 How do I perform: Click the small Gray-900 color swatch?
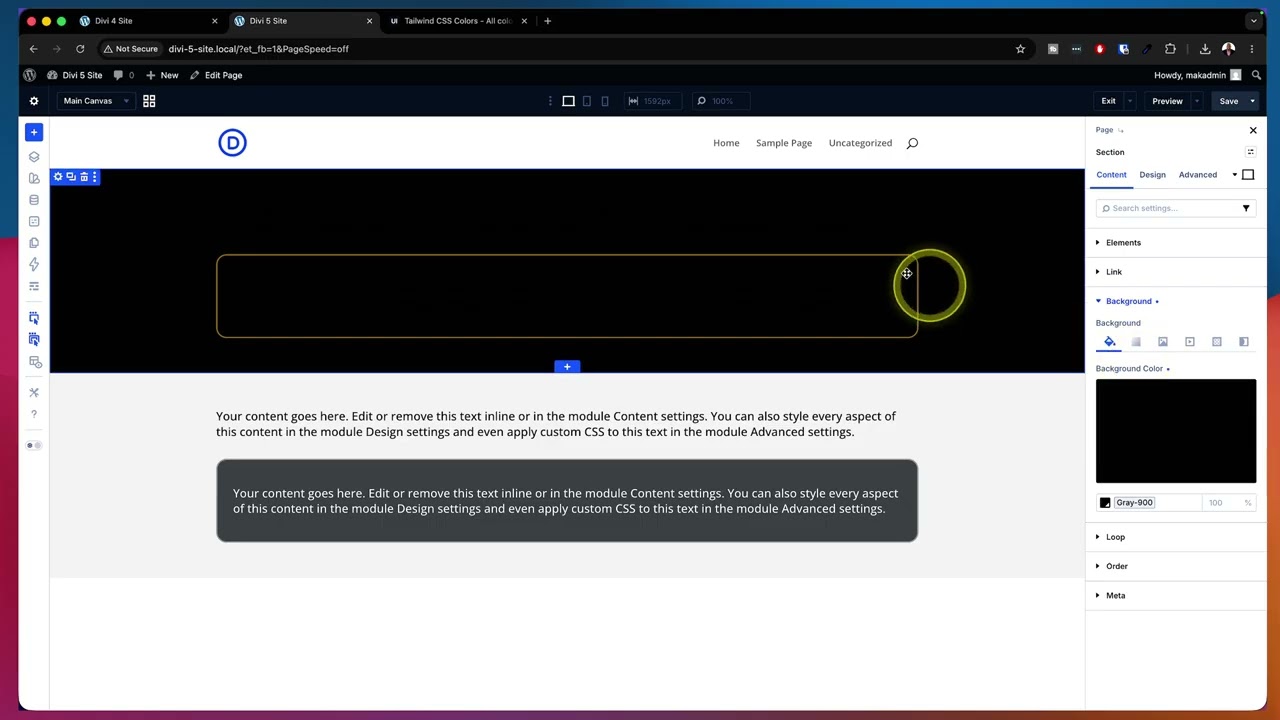(1105, 503)
